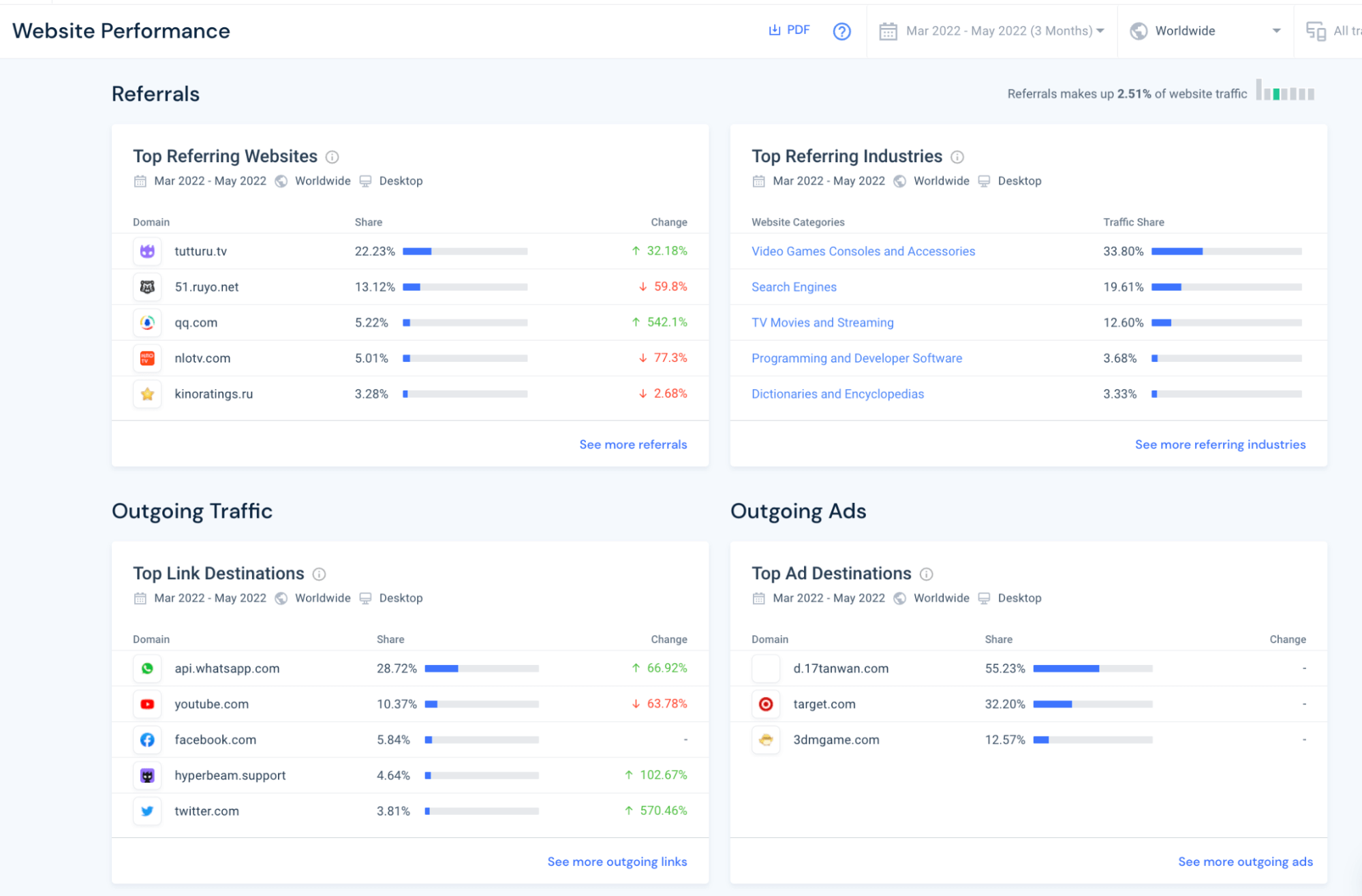Click the WhatsApp favicon beside api.whatsapp.com
The height and width of the screenshot is (896, 1362).
click(147, 668)
